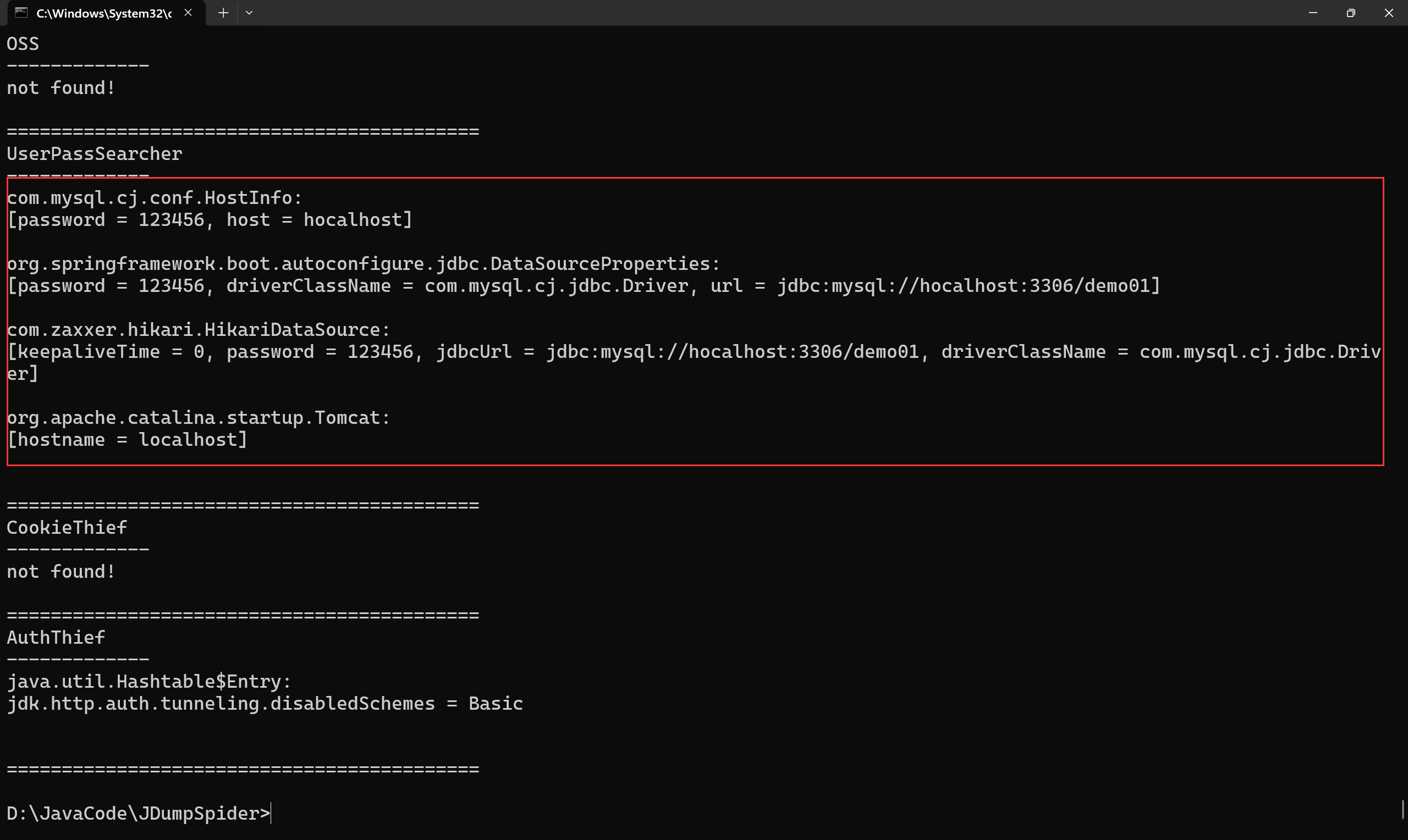Open a new terminal tab with plus

223,13
